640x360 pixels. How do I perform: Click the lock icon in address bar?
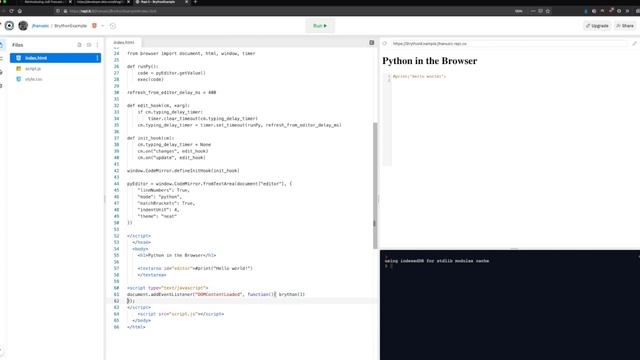(x=65, y=11)
